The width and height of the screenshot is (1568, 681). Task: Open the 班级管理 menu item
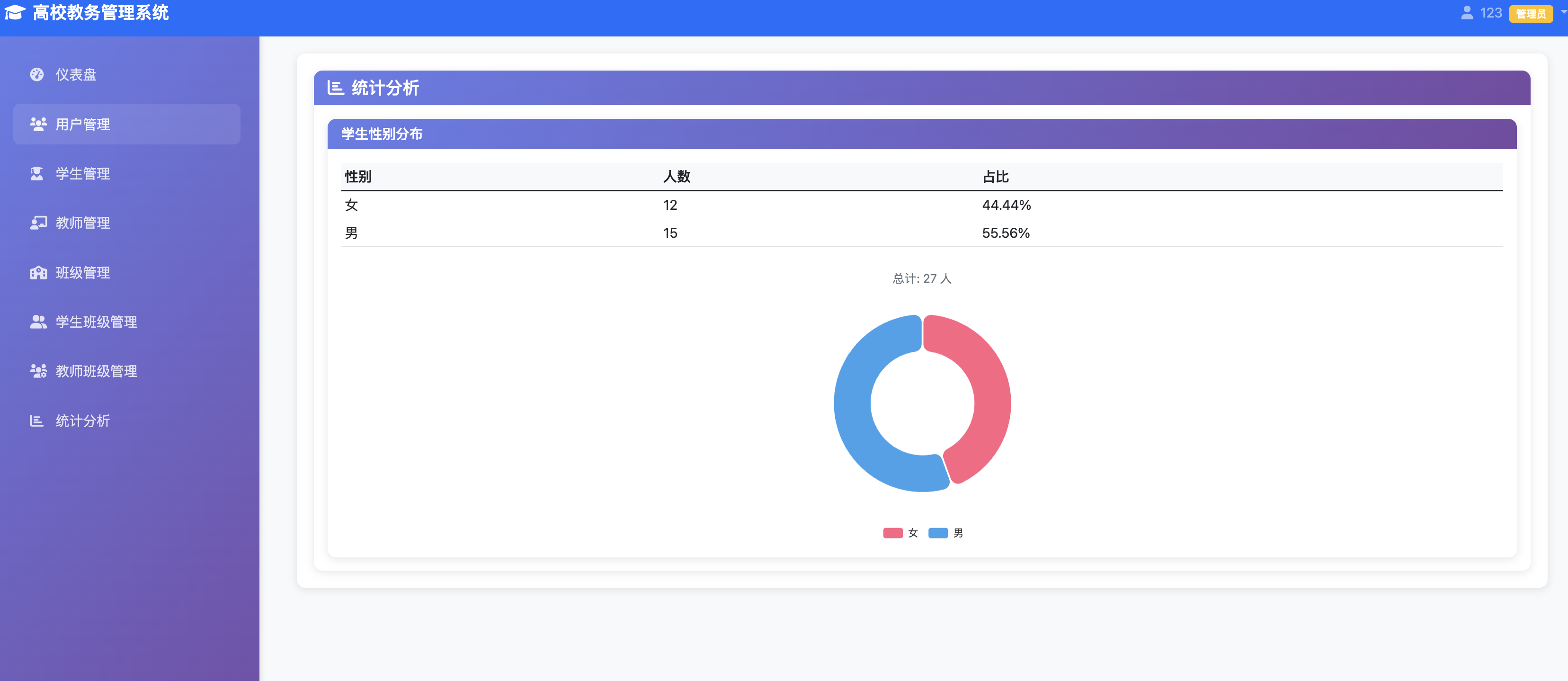pyautogui.click(x=83, y=272)
